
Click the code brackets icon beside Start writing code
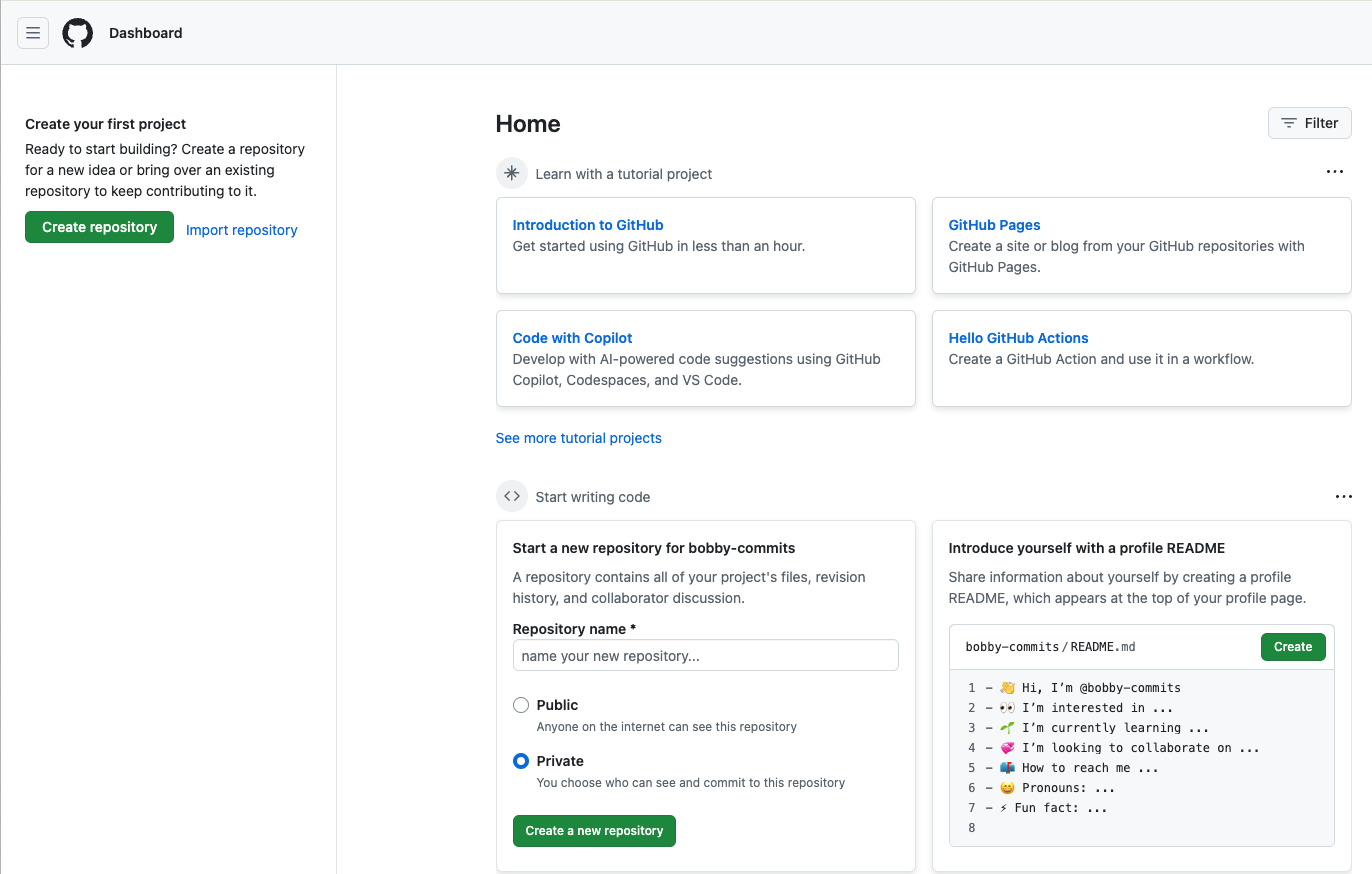pos(511,495)
